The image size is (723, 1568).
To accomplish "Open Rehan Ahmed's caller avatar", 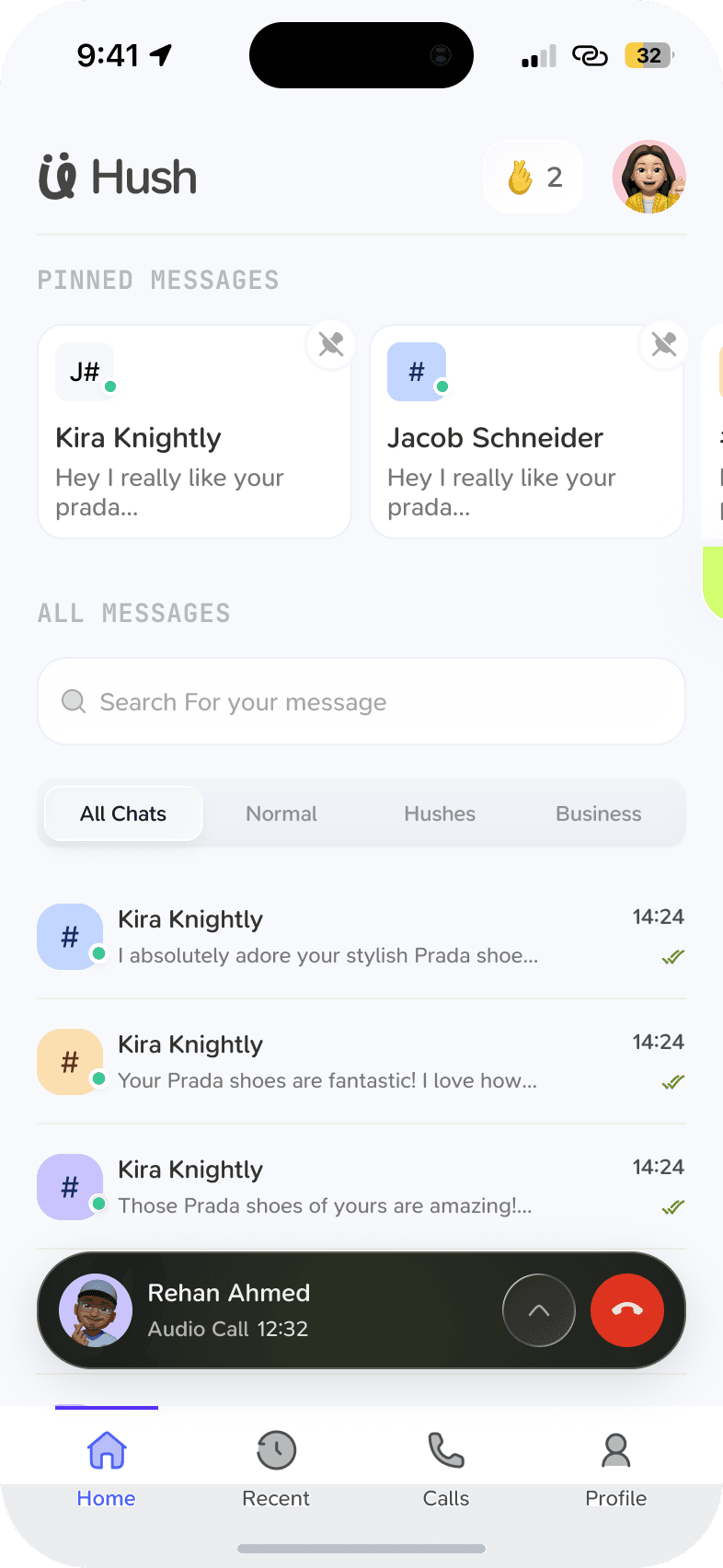I will point(96,1310).
